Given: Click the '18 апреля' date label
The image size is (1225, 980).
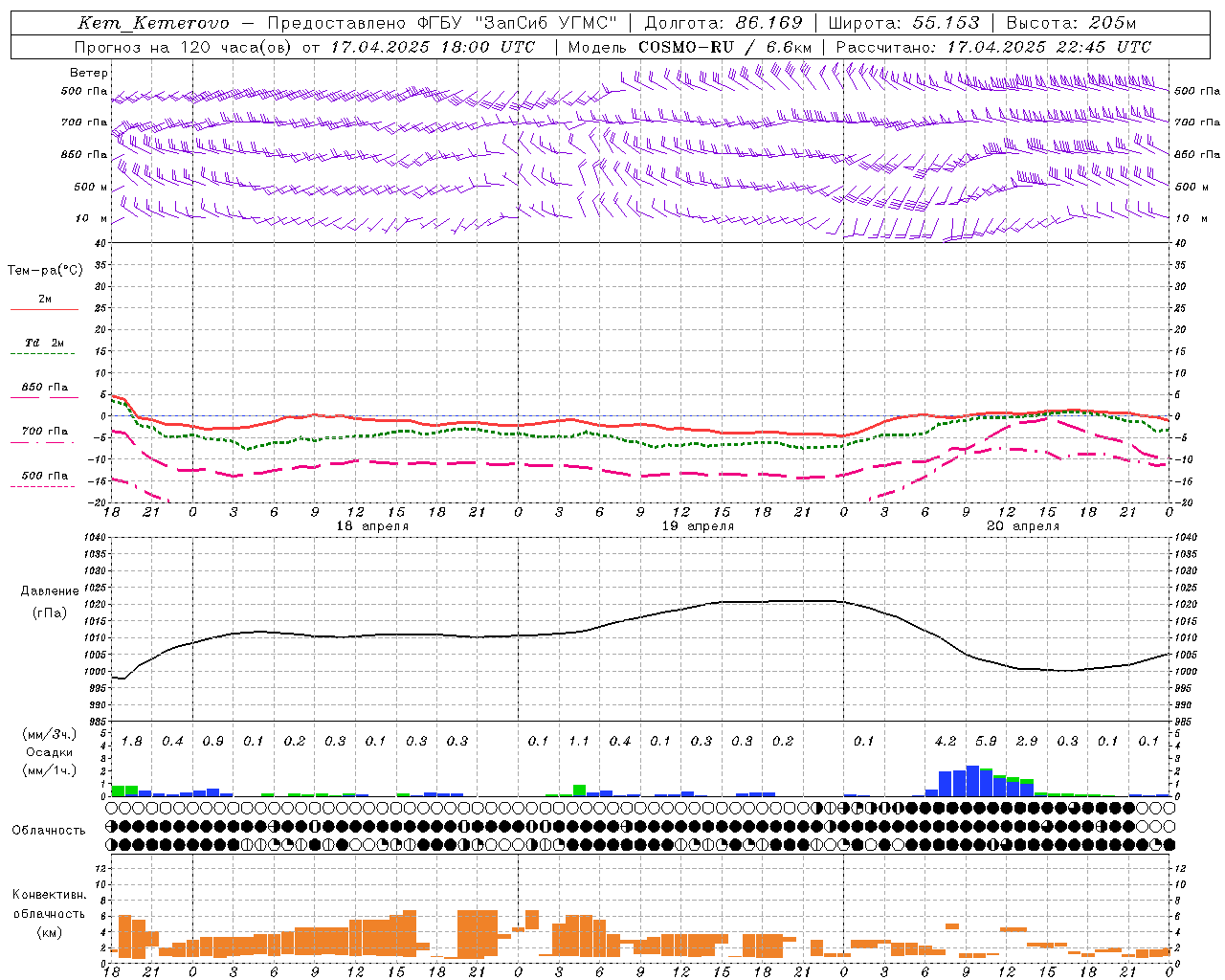Looking at the screenshot, I should [x=372, y=526].
